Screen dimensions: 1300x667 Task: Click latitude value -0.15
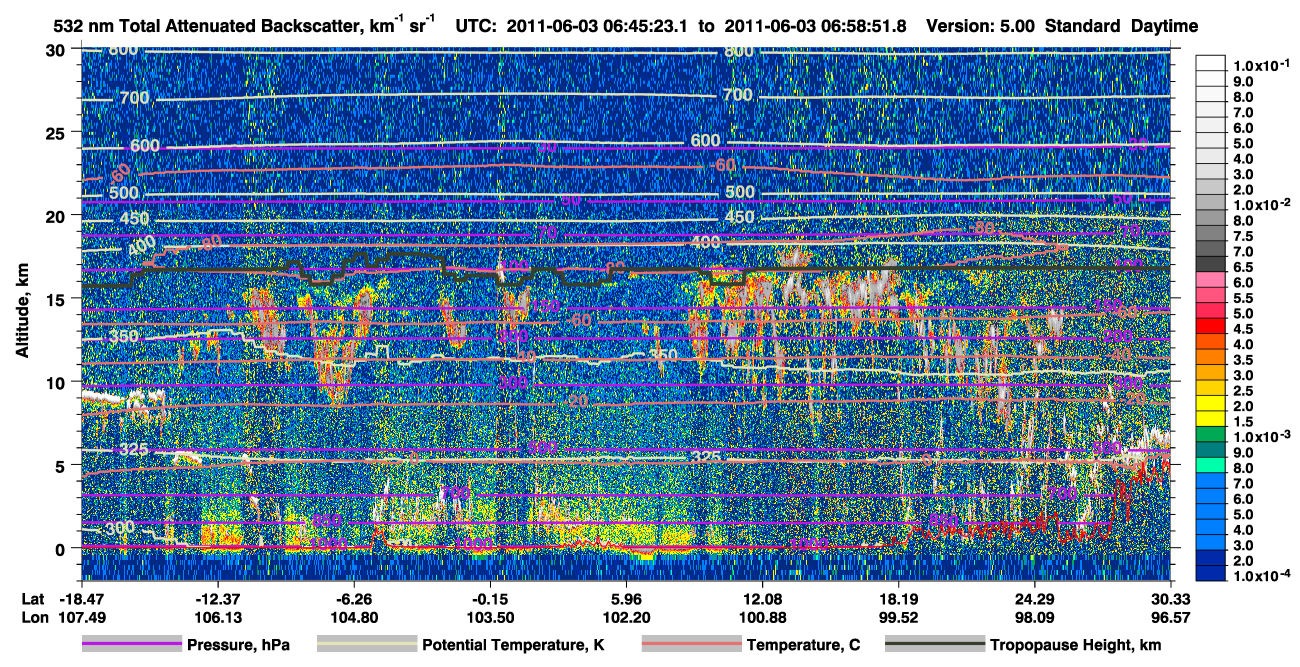pyautogui.click(x=489, y=598)
